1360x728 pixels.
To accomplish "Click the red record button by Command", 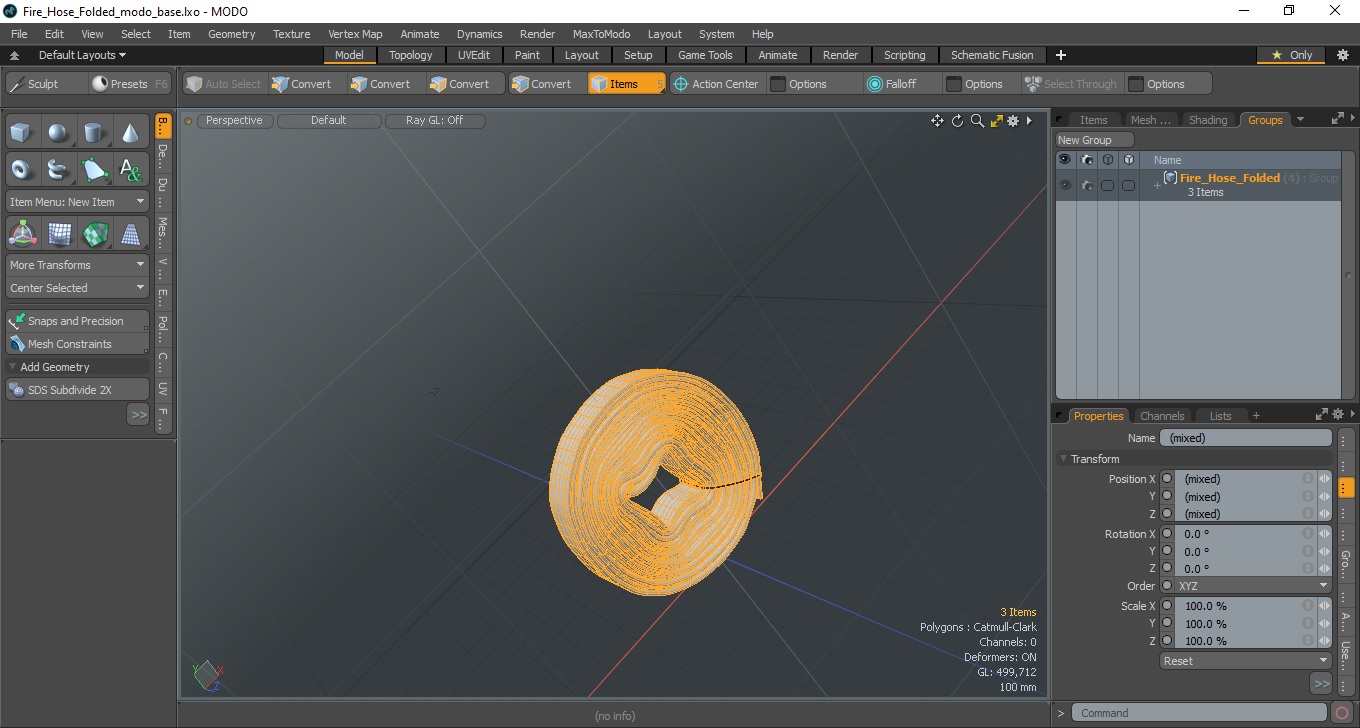I will 1342,713.
